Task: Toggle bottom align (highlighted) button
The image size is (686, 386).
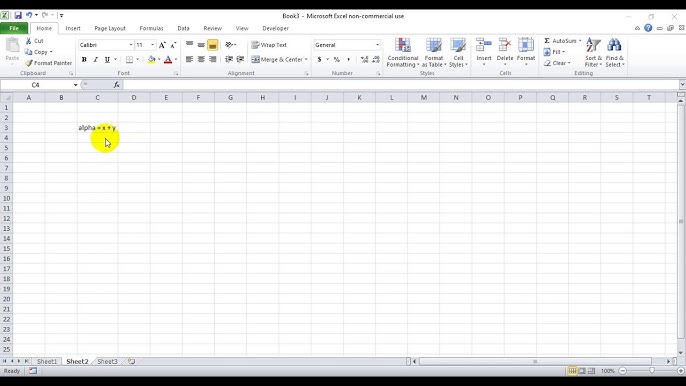Action: point(213,45)
